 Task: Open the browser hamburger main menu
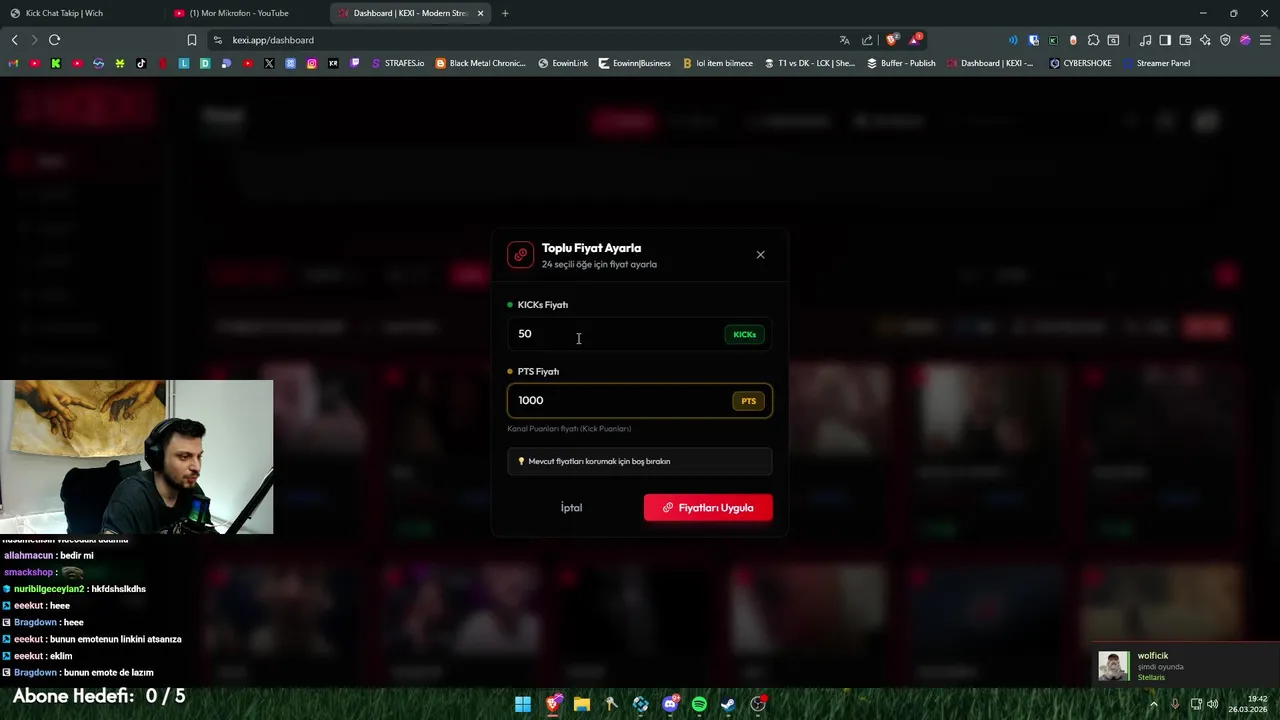1266,40
